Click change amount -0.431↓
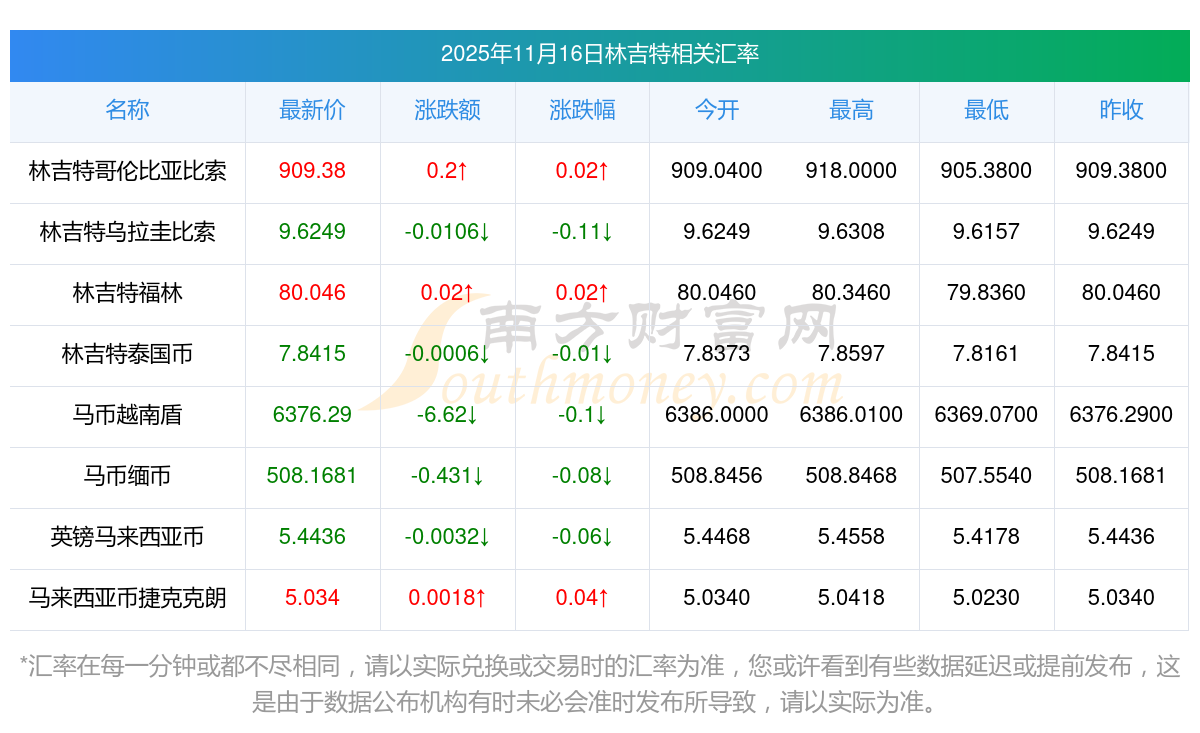This screenshot has height=733, width=1200. coord(447,476)
